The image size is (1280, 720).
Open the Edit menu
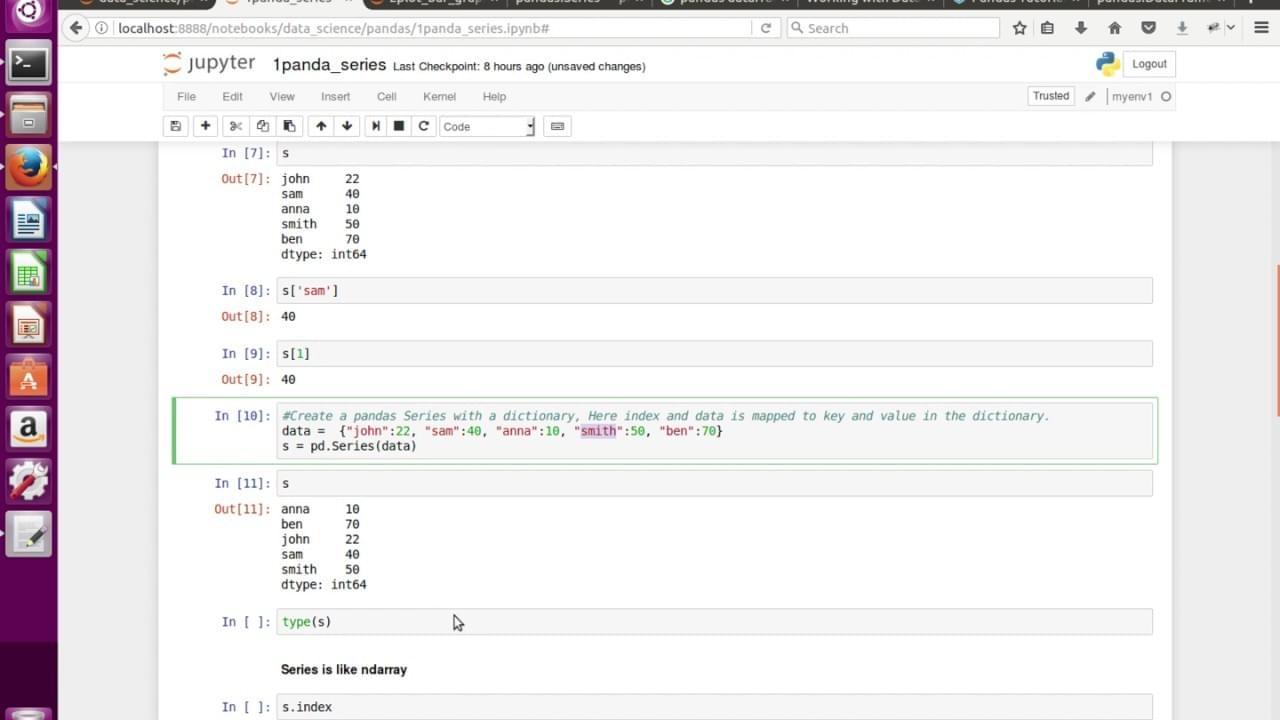click(x=232, y=97)
